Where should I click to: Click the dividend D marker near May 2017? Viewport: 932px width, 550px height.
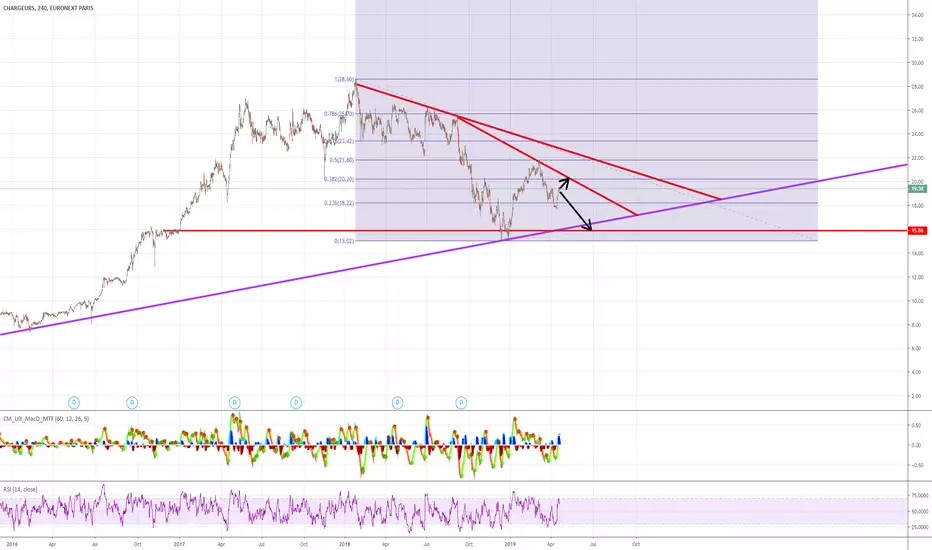[234, 403]
